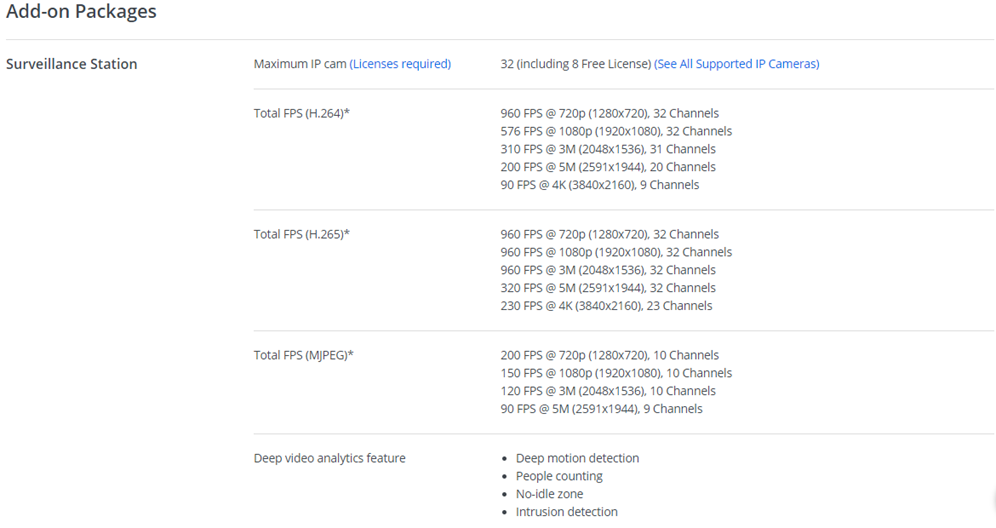Image resolution: width=996 pixels, height=528 pixels.
Task: Select the "People counting" bullet item
Action: point(559,476)
